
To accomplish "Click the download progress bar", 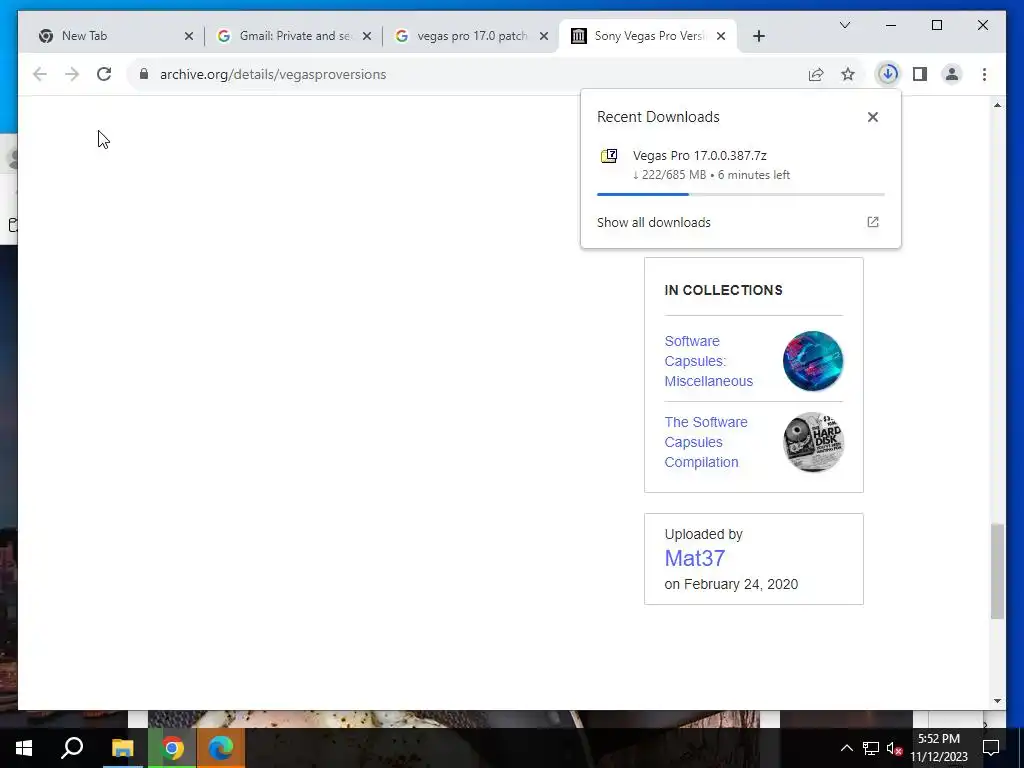I will [741, 194].
